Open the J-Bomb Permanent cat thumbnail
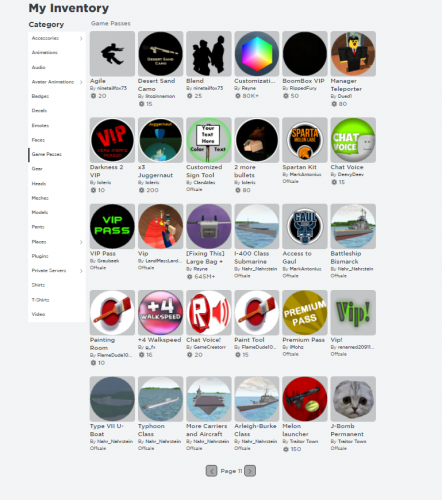Screen dimensions: 442x500 pos(353,399)
